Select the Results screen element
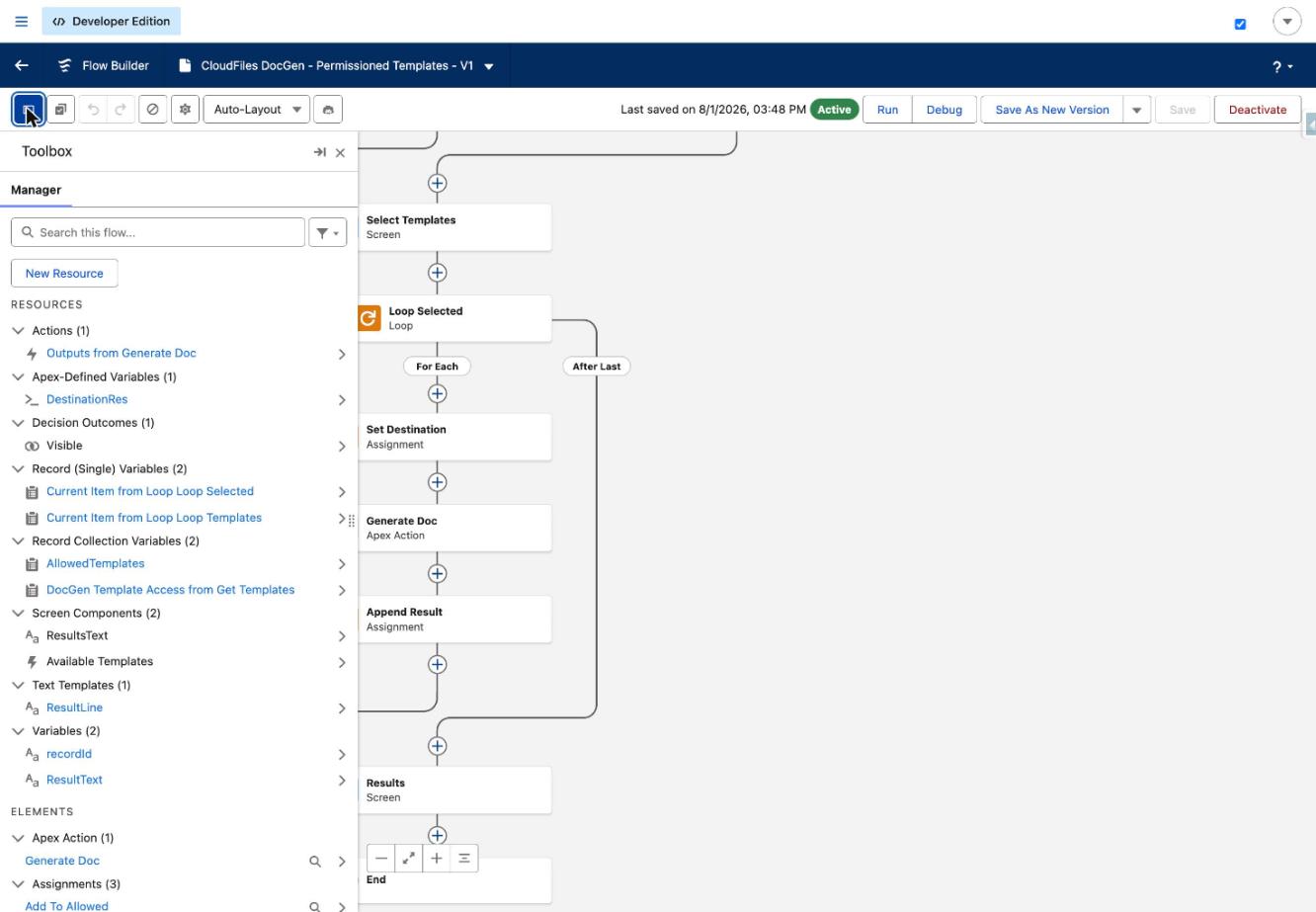Viewport: 1316px width, 912px height. point(454,789)
